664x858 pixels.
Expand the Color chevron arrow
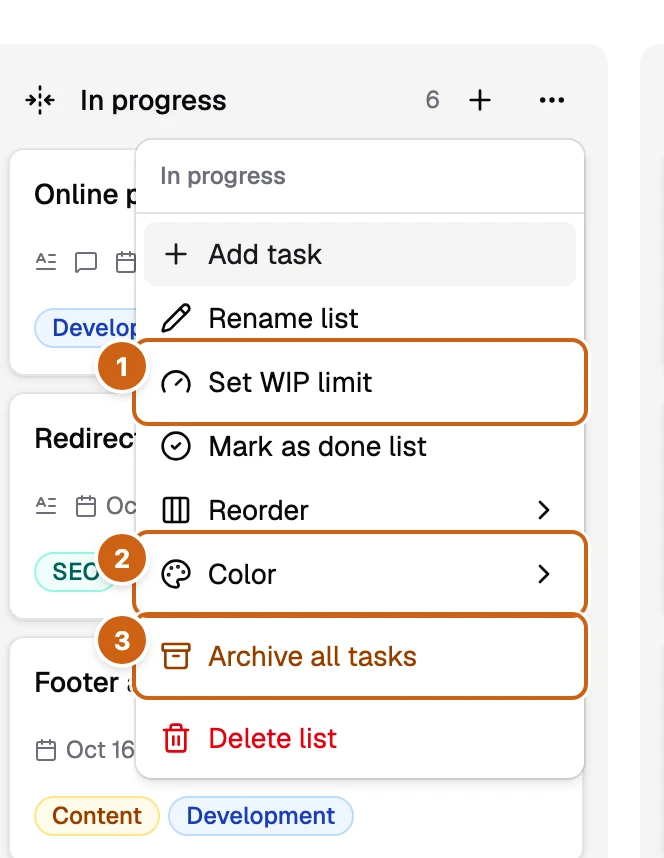(543, 574)
